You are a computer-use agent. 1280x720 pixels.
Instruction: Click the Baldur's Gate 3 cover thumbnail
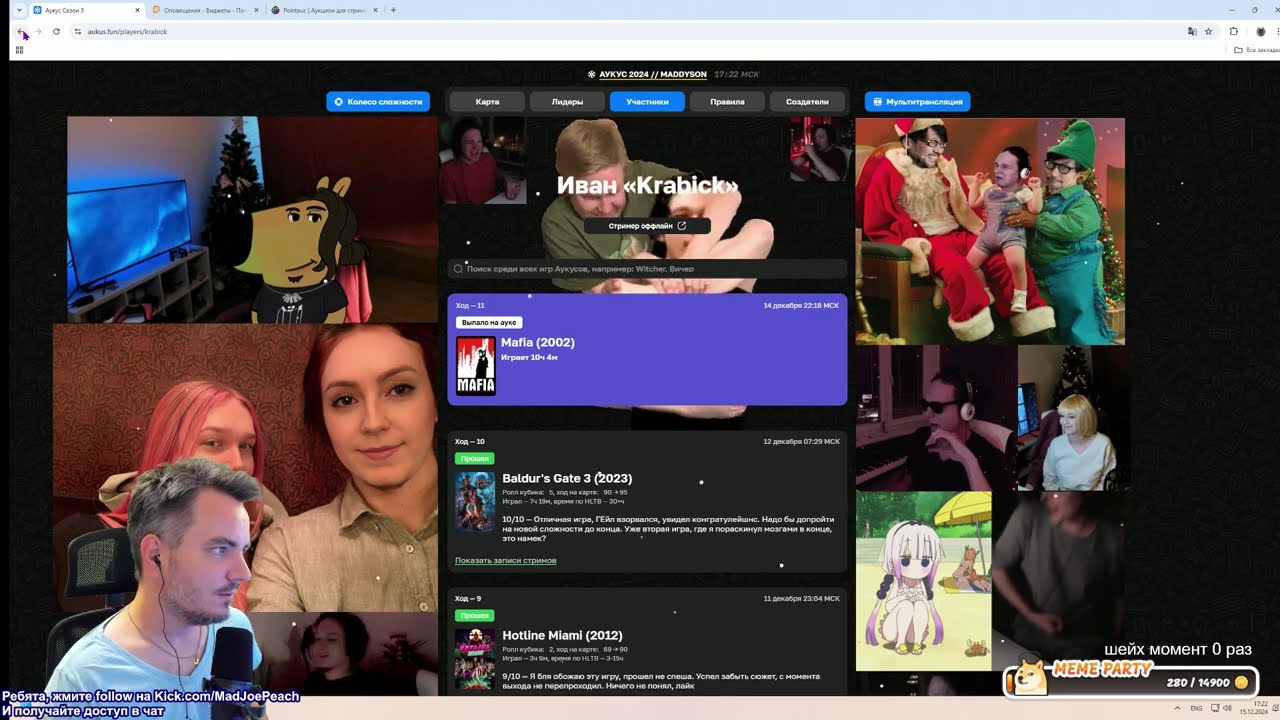[x=475, y=502]
